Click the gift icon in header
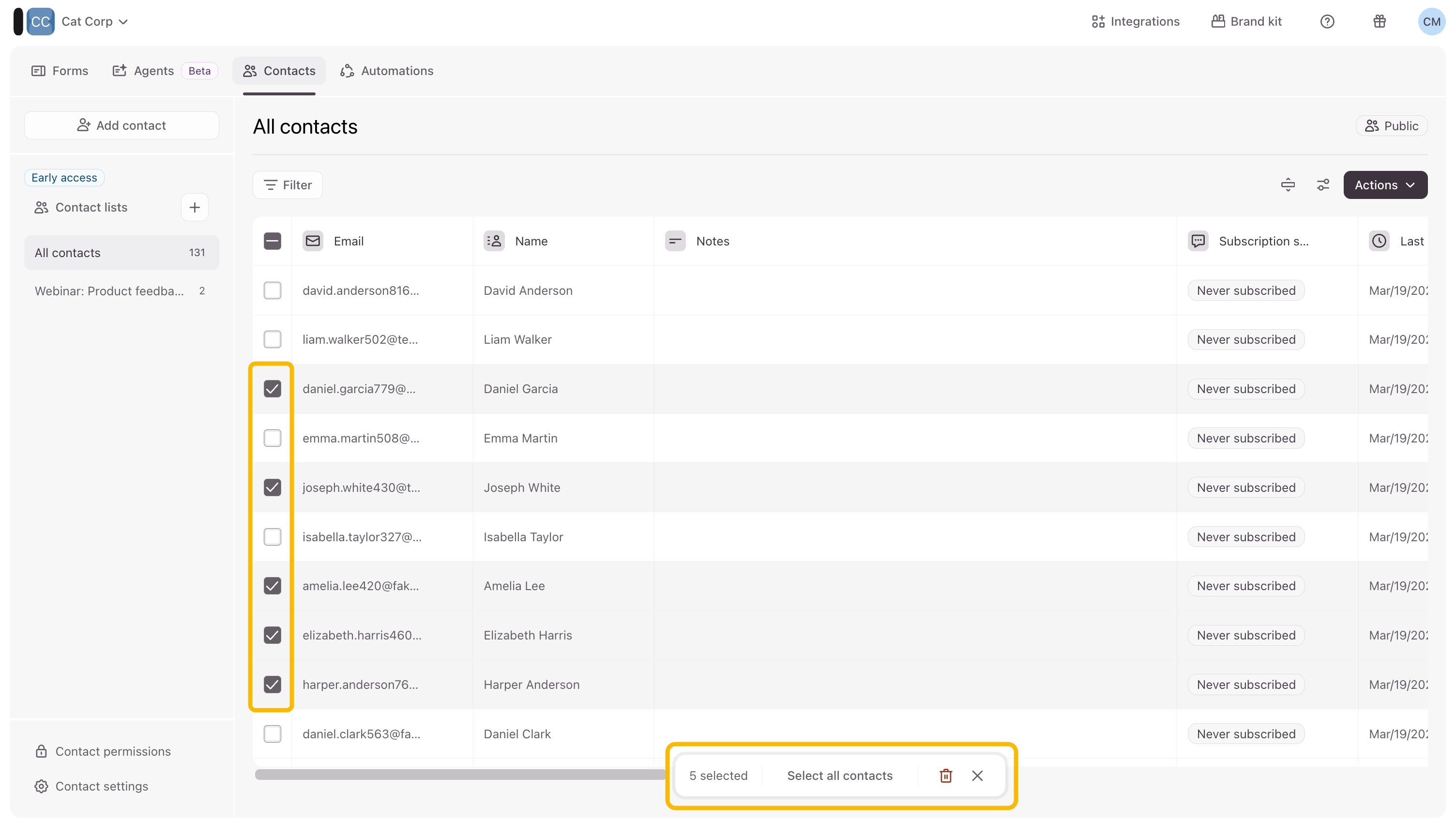 point(1379,21)
